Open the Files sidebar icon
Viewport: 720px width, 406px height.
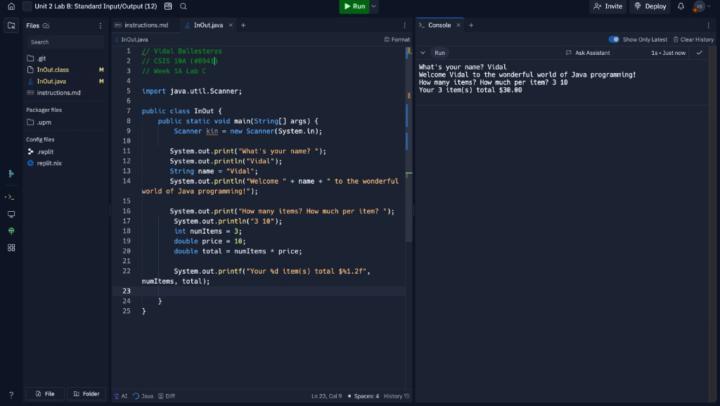[x=11, y=26]
